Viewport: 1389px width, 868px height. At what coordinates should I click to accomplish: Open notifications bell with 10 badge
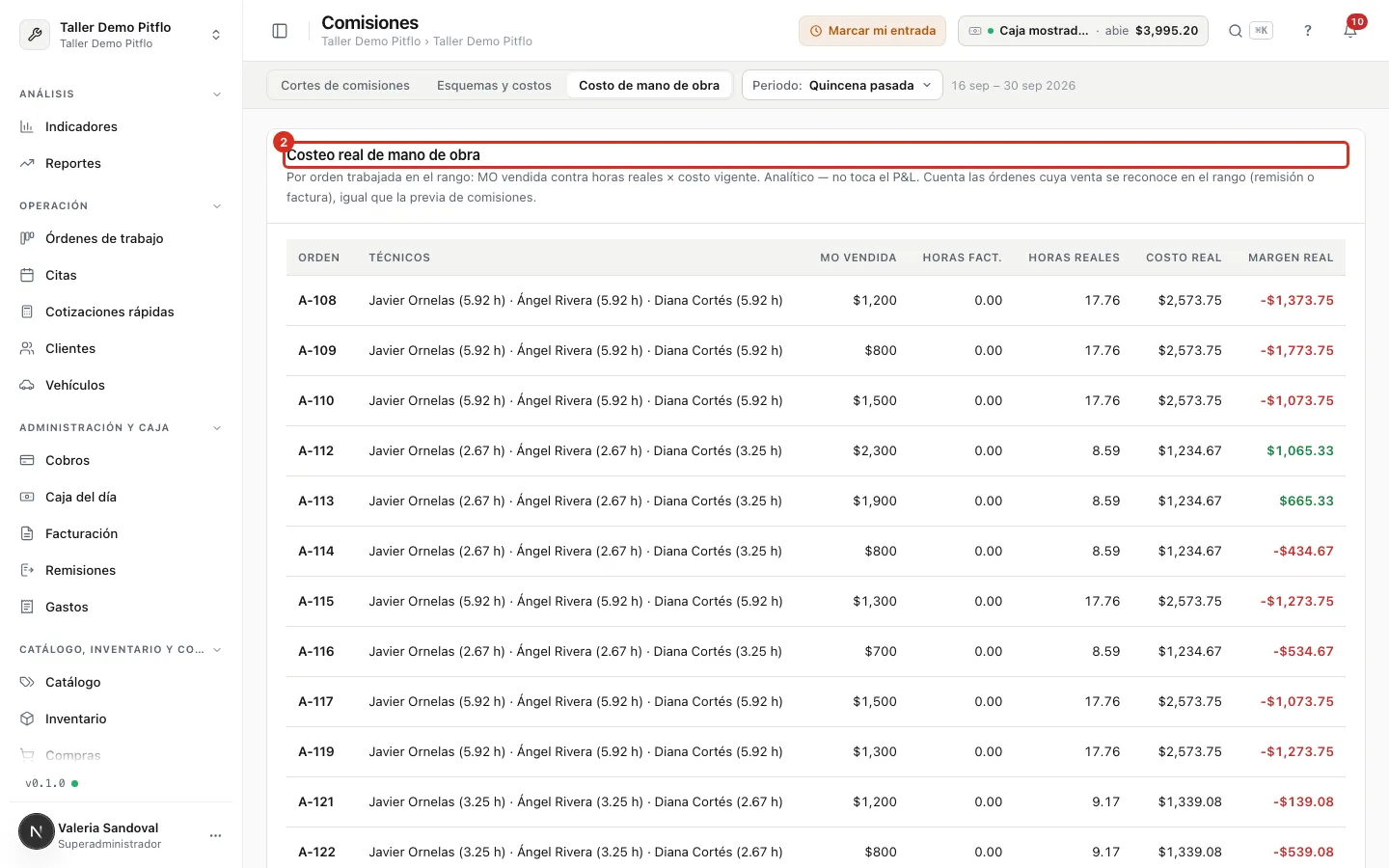click(x=1350, y=31)
